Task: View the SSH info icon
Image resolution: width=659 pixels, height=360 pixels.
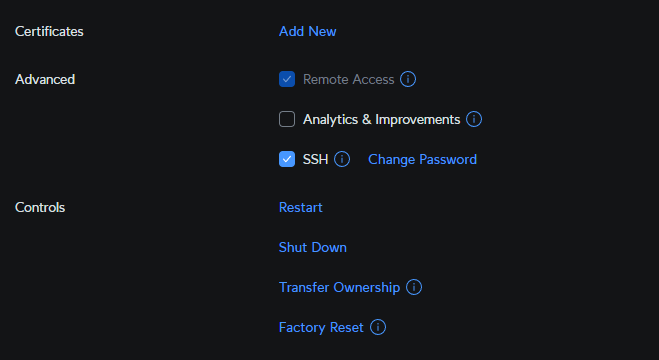Action: (x=342, y=159)
